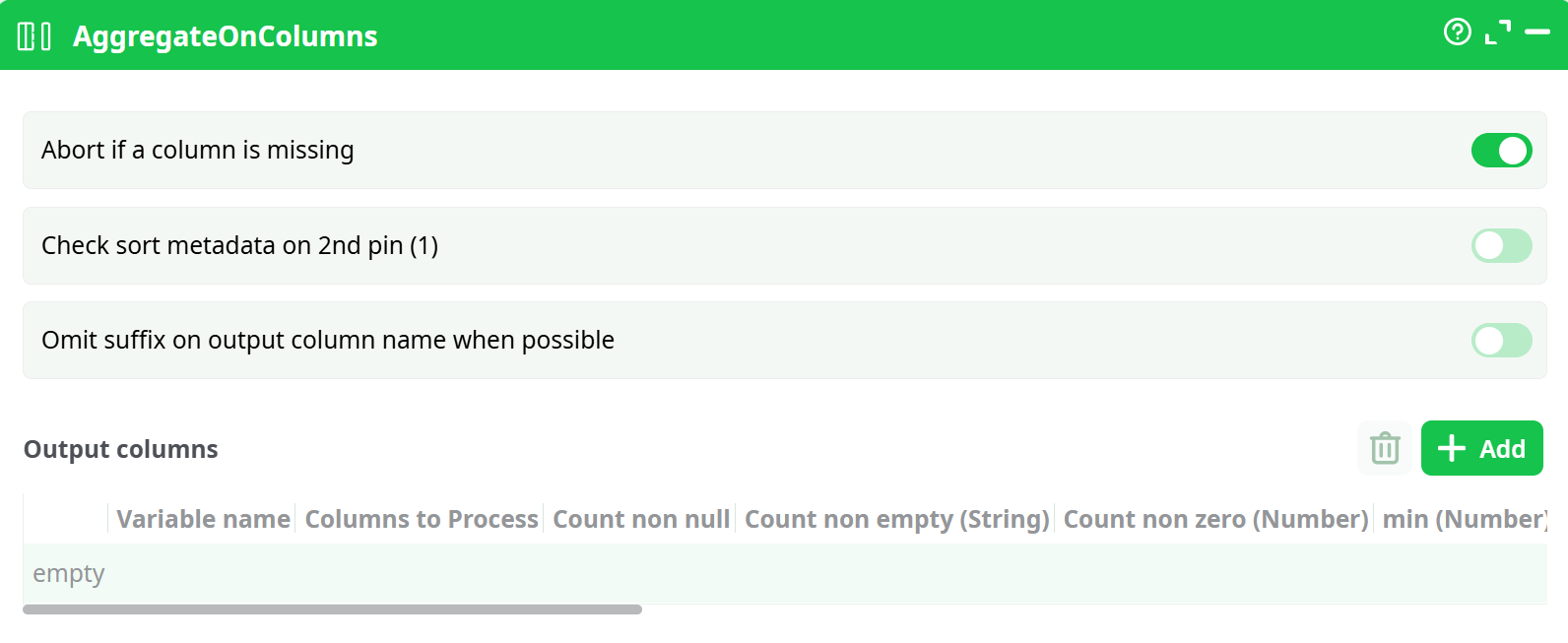Select the 'Count non null' header
1568x643 pixels.
[x=641, y=519]
